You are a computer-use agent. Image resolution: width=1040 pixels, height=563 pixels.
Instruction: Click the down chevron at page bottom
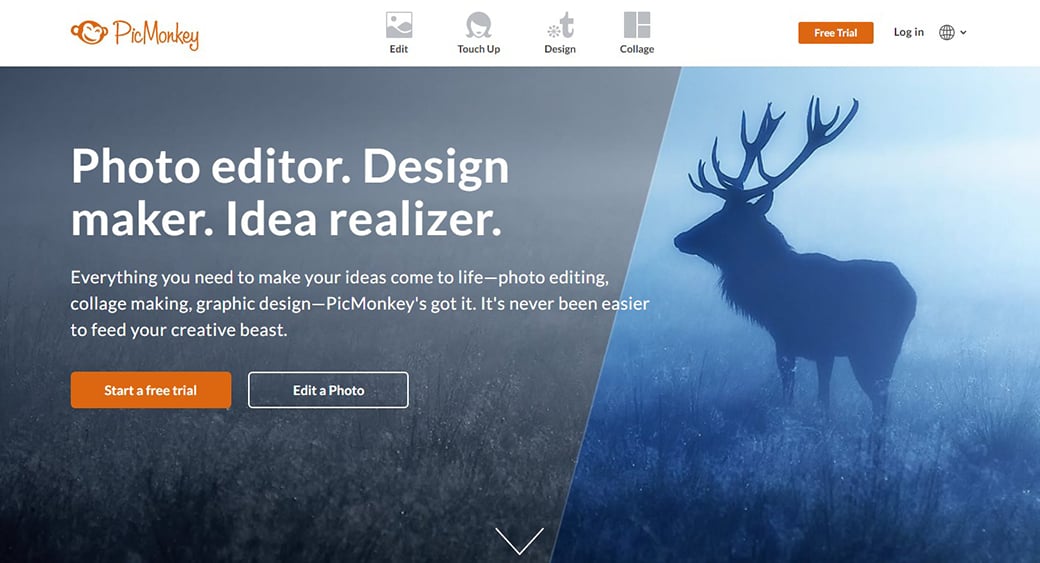pyautogui.click(x=519, y=540)
